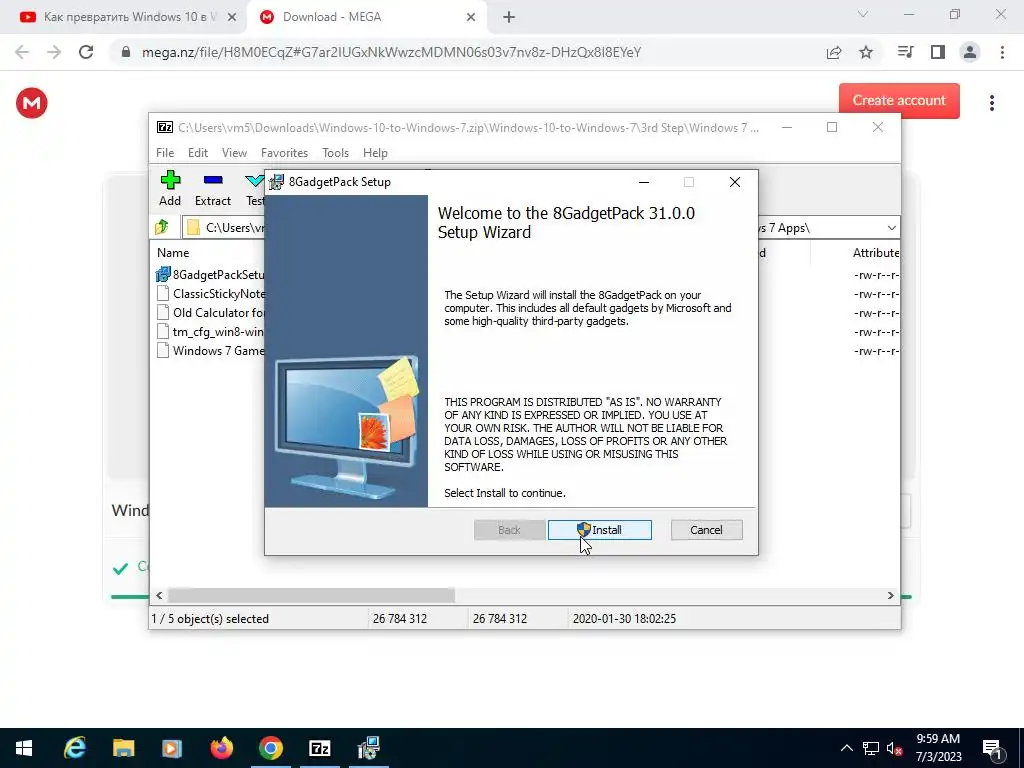Close the YouTube browser tab
Image resolution: width=1024 pixels, height=768 pixels.
(x=232, y=18)
